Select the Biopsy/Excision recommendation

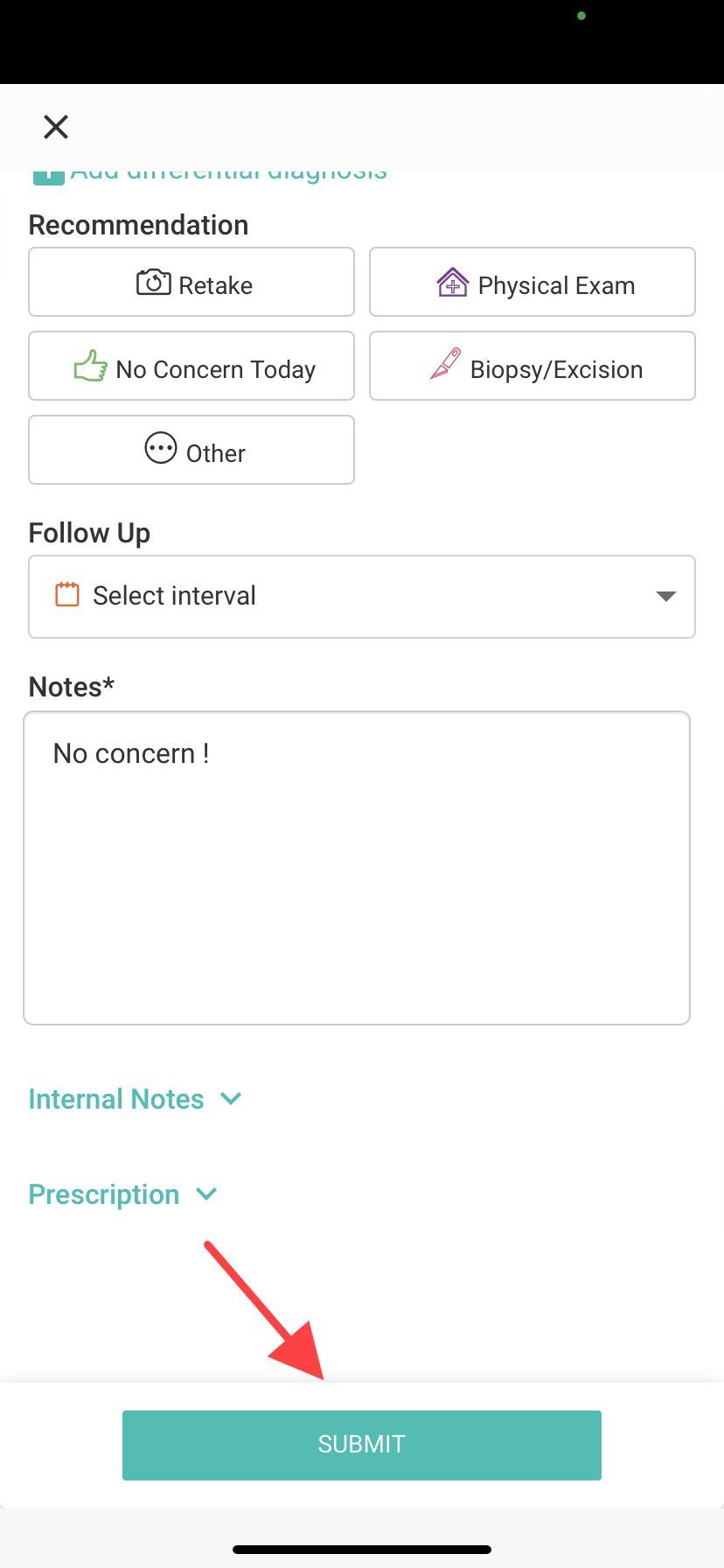coord(533,366)
